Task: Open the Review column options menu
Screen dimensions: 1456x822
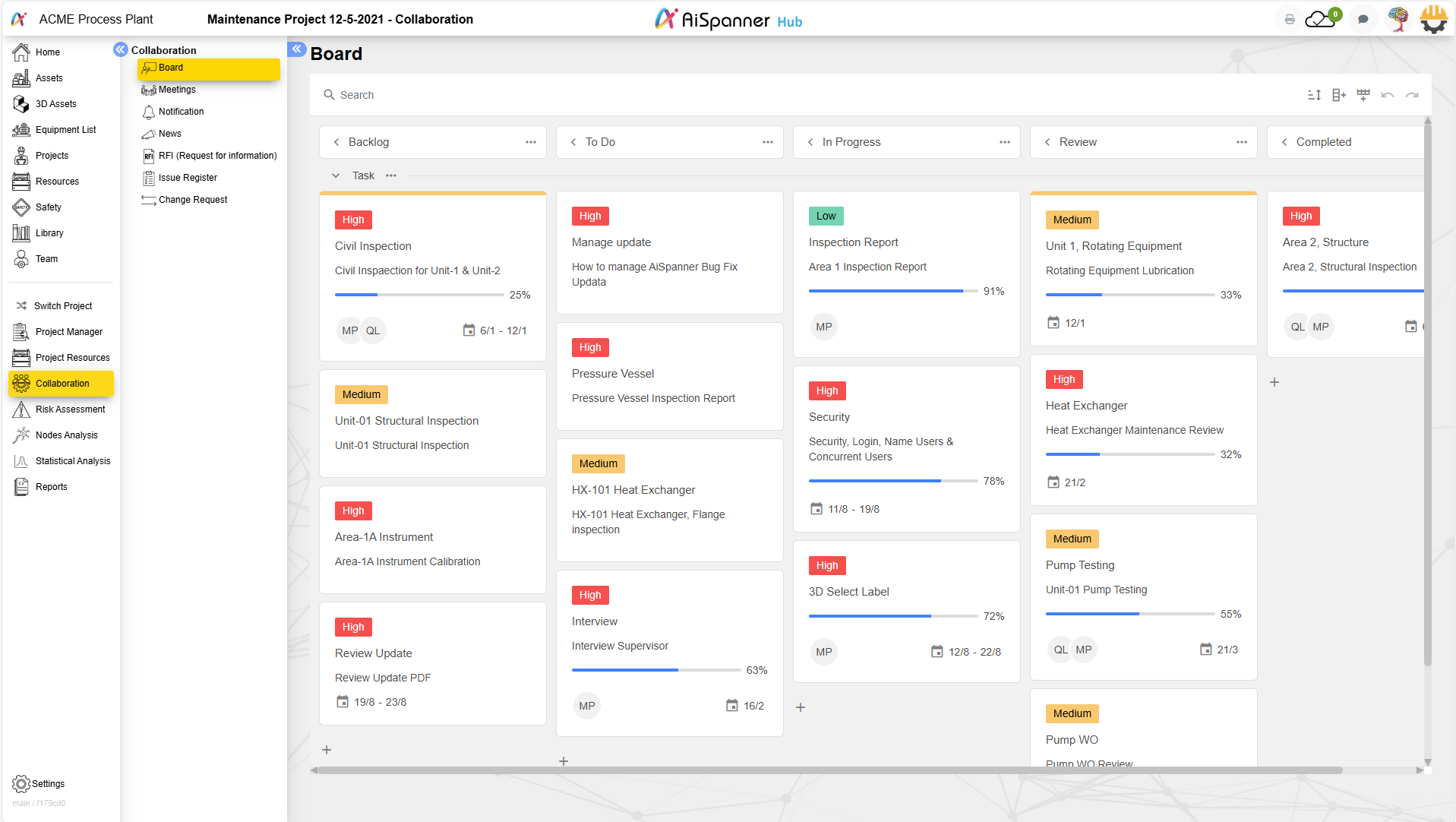Action: 1242,142
